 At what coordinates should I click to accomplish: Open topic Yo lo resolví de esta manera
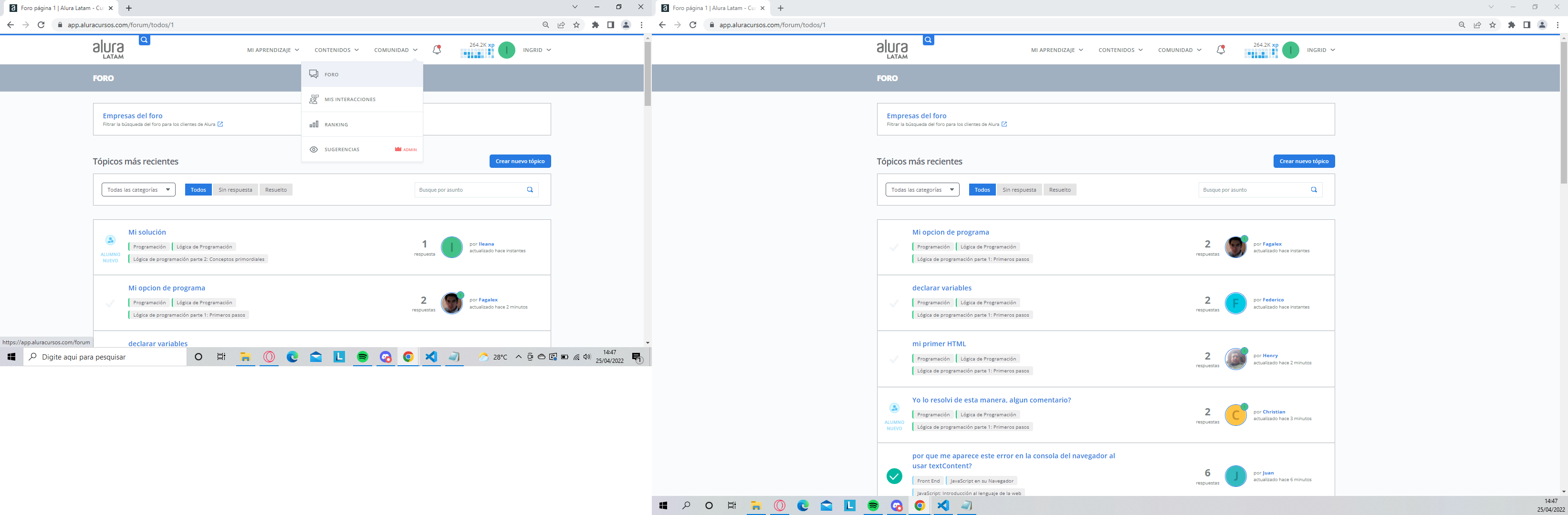(x=991, y=400)
